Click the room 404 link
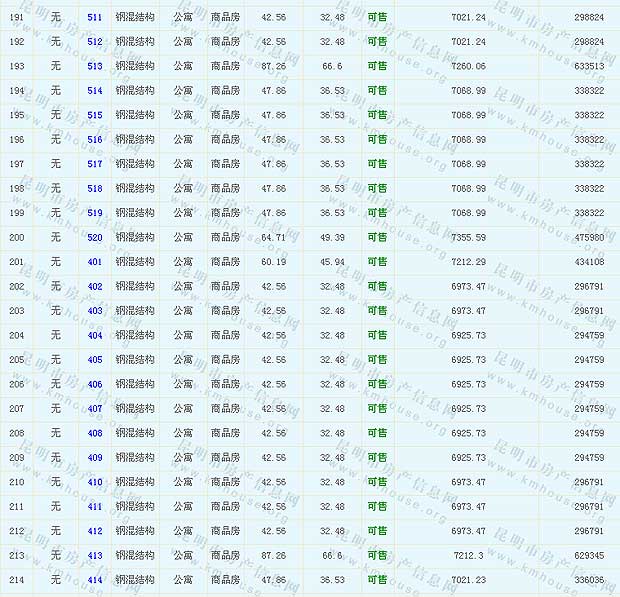This screenshot has width=620, height=597. (x=95, y=336)
